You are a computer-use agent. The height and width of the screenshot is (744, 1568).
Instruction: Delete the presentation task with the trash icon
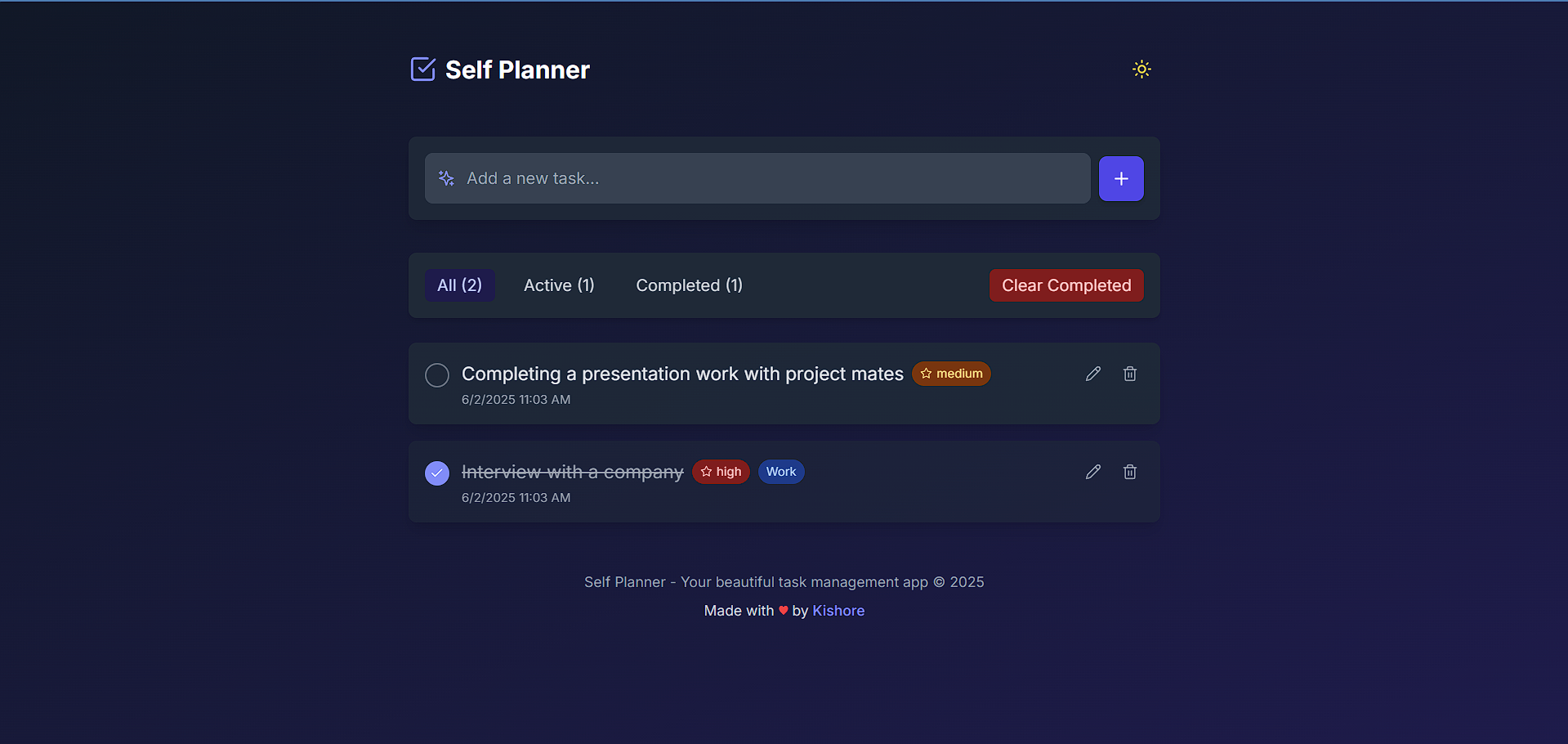click(x=1129, y=374)
